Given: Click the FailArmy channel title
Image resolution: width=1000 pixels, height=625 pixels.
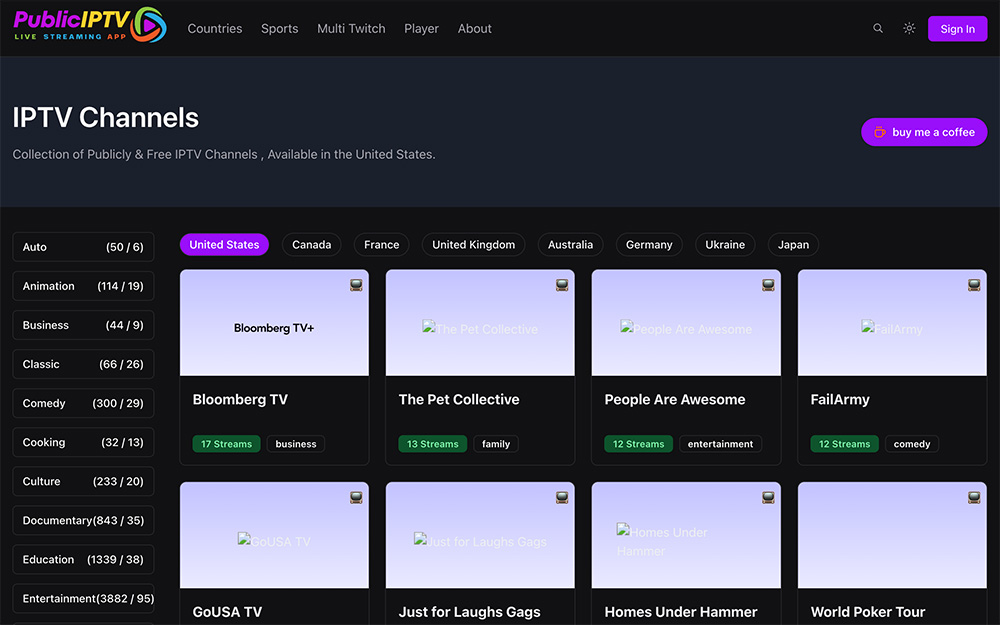Looking at the screenshot, I should coord(840,399).
